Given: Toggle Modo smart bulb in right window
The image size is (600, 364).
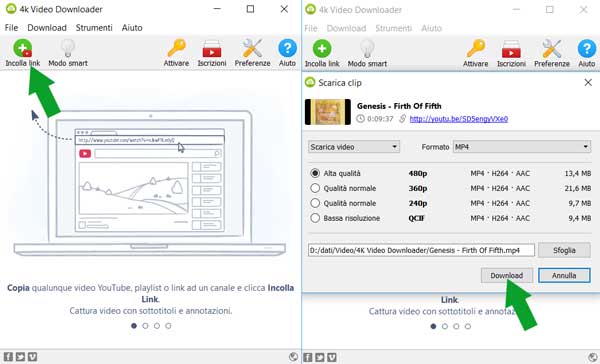Looking at the screenshot, I should pyautogui.click(x=367, y=49).
